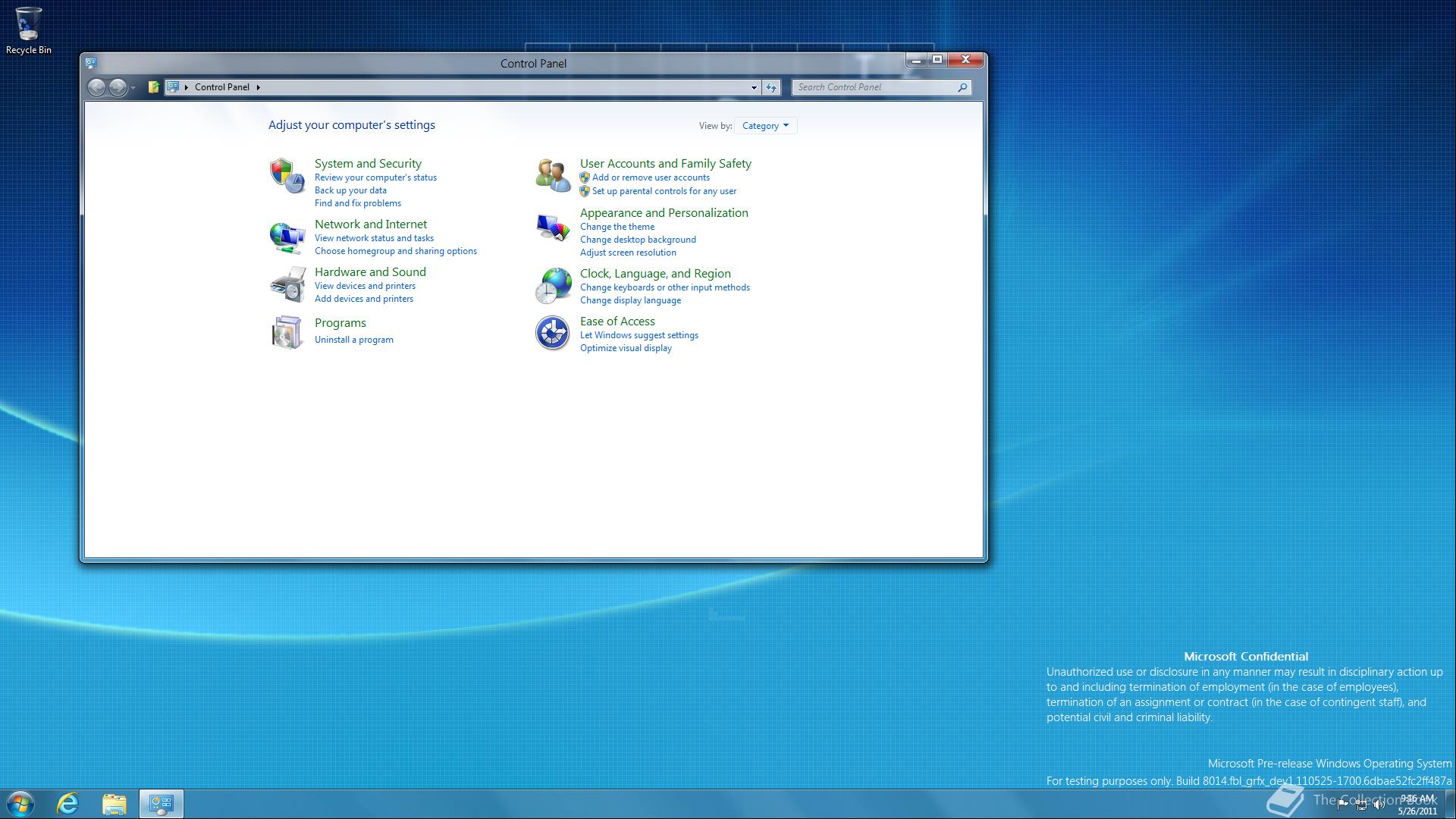Click the Action Center flag tray icon
This screenshot has height=819, width=1456.
point(1343,805)
